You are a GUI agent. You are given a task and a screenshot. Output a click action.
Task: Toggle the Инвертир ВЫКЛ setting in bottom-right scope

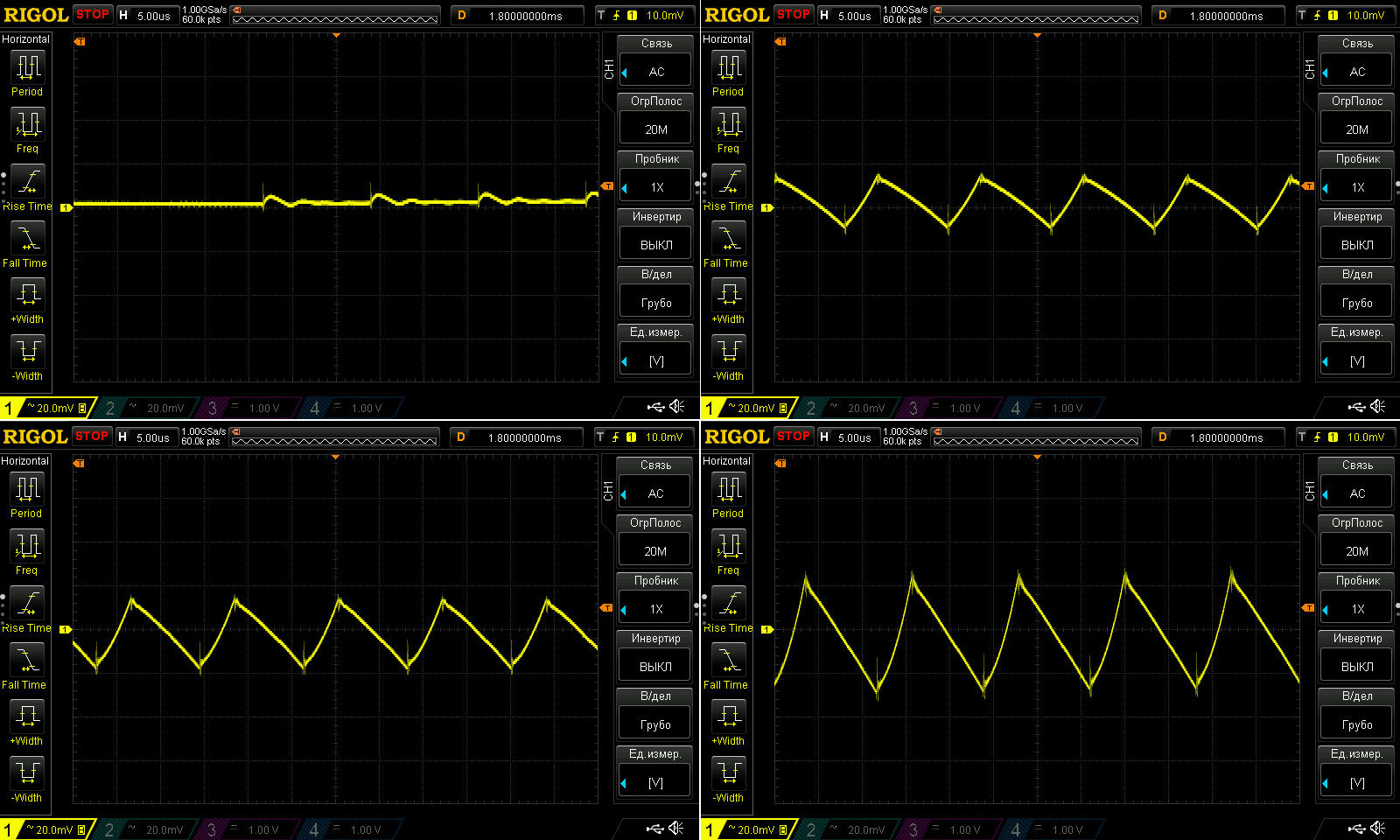(x=1357, y=667)
